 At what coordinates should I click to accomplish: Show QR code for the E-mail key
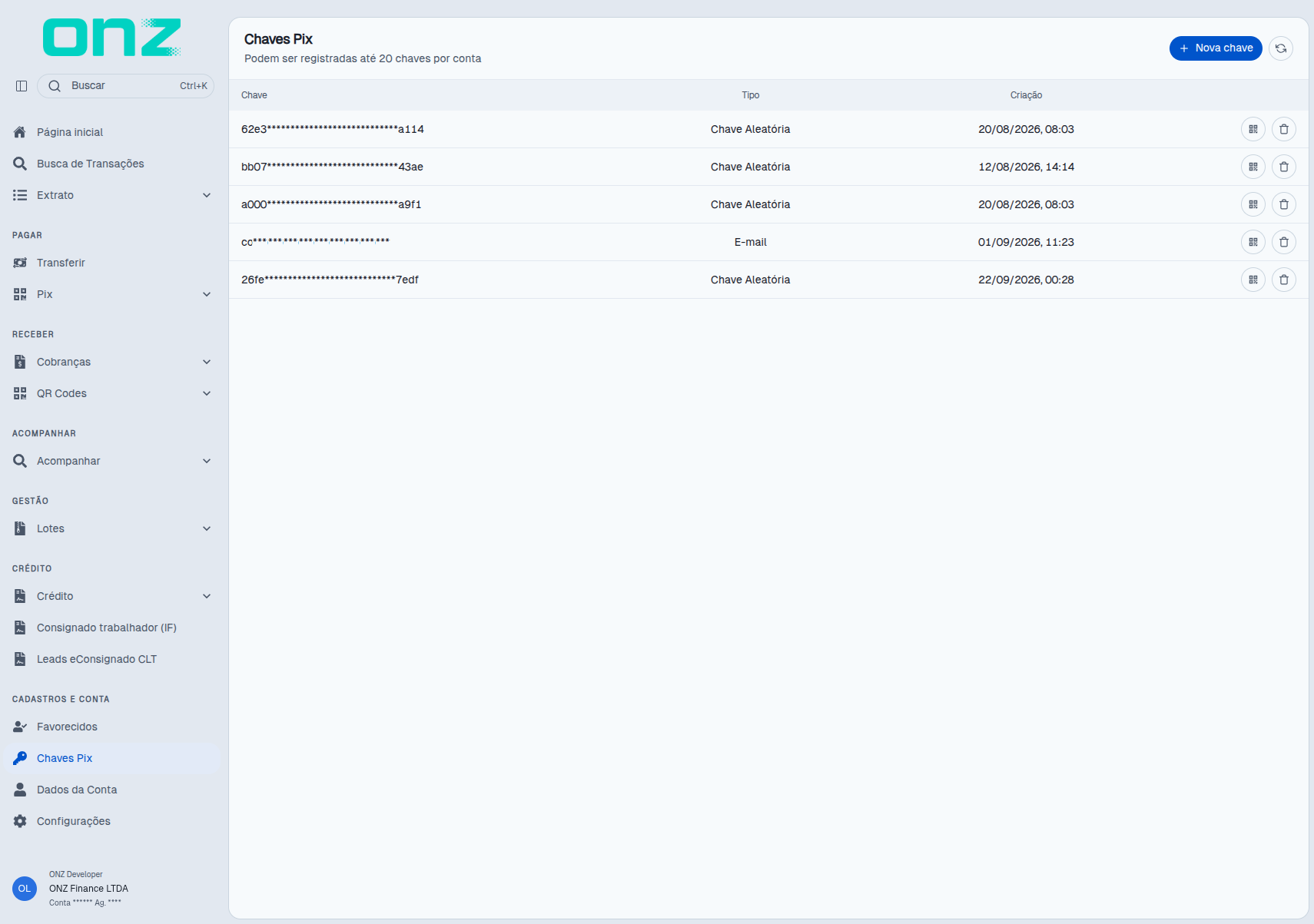pos(1253,242)
